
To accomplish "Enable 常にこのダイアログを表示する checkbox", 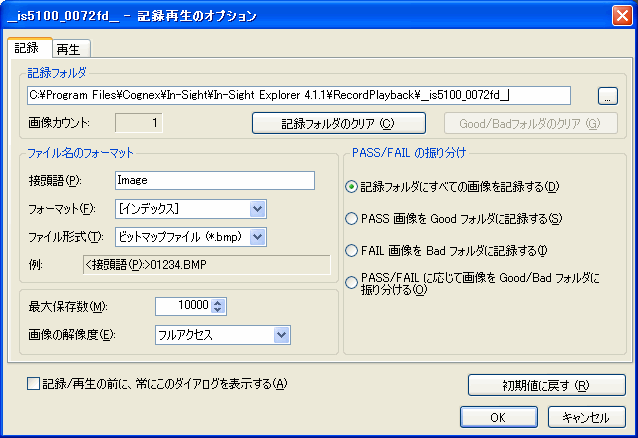I will [x=34, y=384].
